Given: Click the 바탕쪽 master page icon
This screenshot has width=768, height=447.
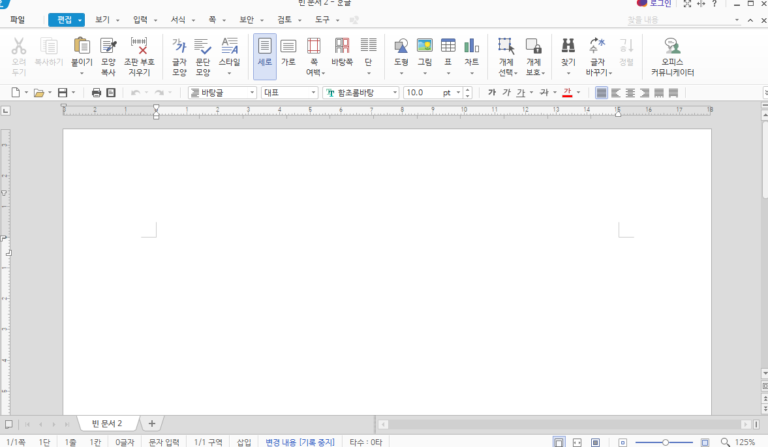Looking at the screenshot, I should 342,46.
